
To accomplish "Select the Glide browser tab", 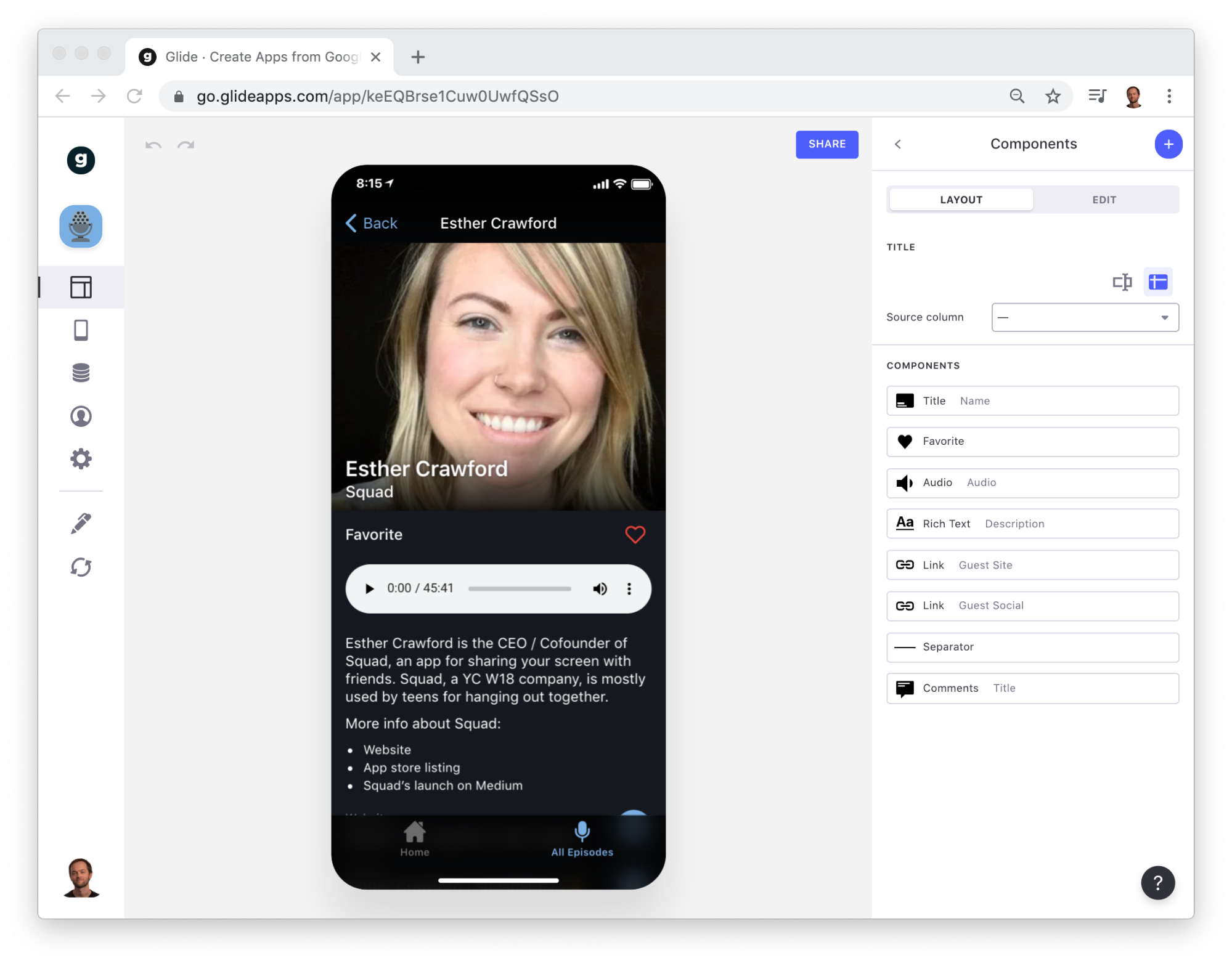I will click(x=259, y=57).
